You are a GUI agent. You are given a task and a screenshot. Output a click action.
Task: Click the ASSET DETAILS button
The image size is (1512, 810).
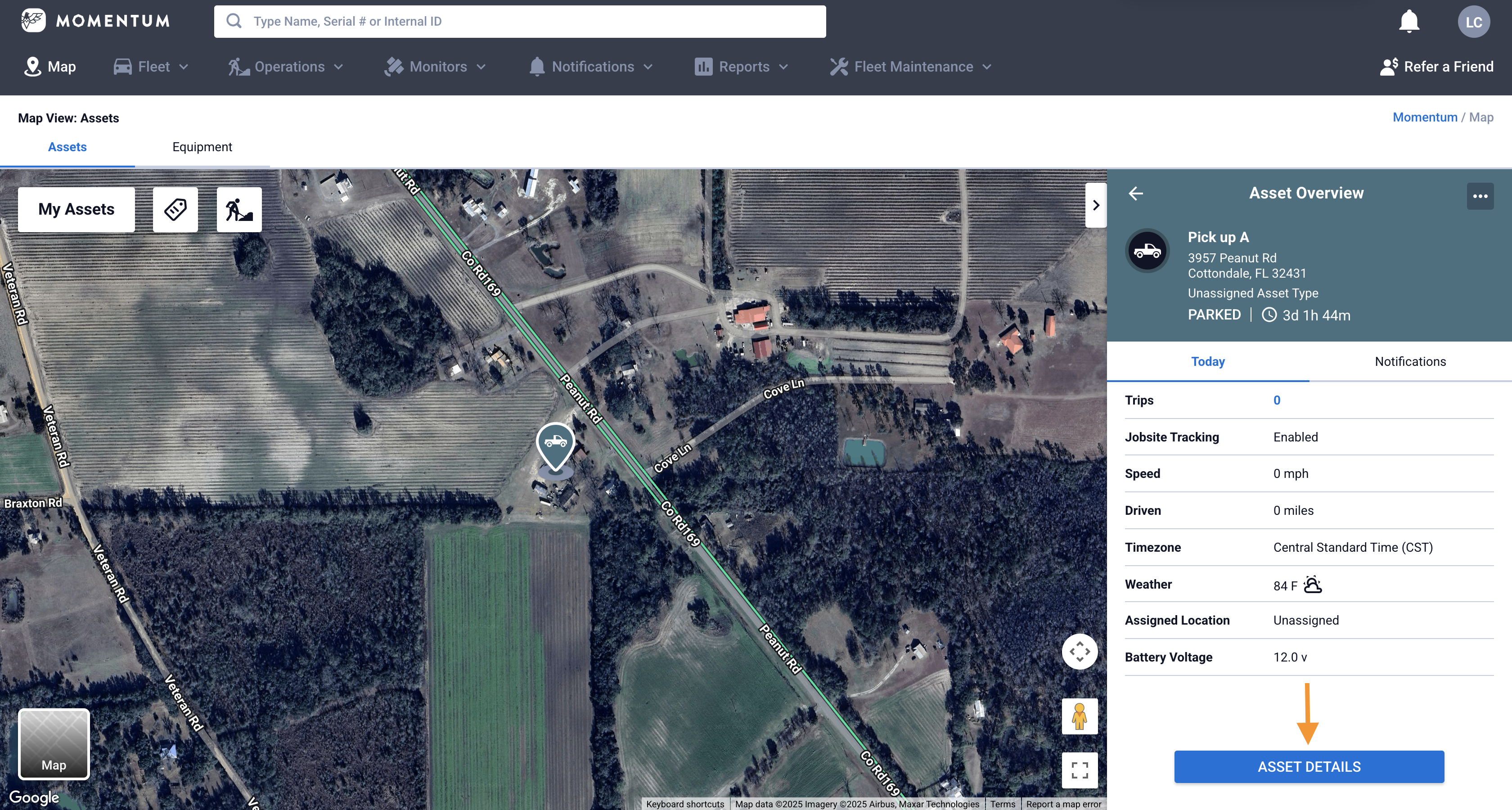(x=1308, y=766)
